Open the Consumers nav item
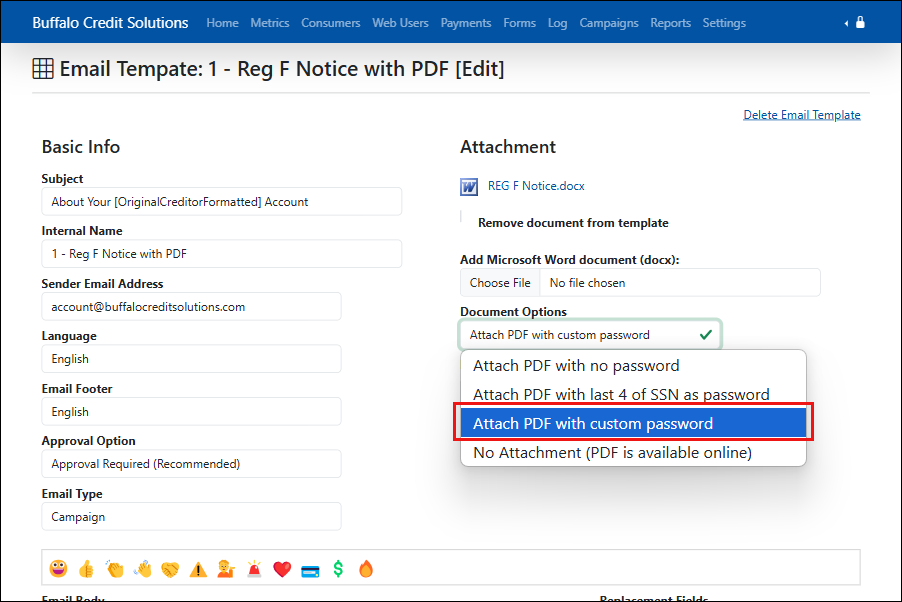902x602 pixels. coord(331,23)
